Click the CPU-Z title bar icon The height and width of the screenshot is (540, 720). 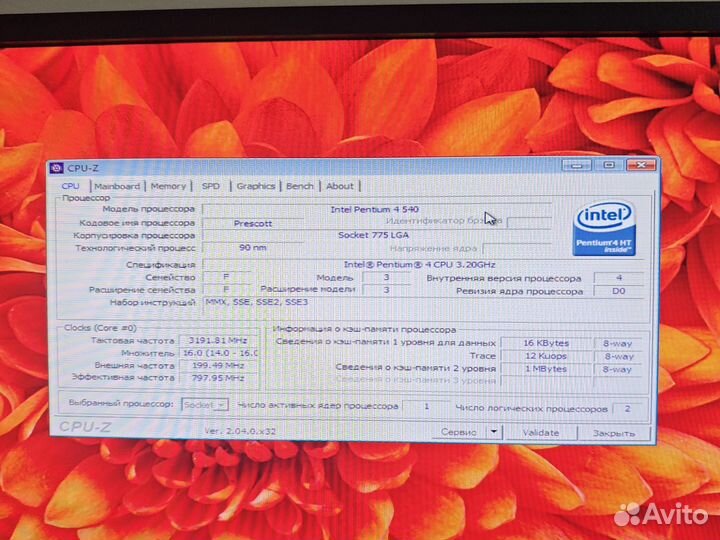coord(57,168)
